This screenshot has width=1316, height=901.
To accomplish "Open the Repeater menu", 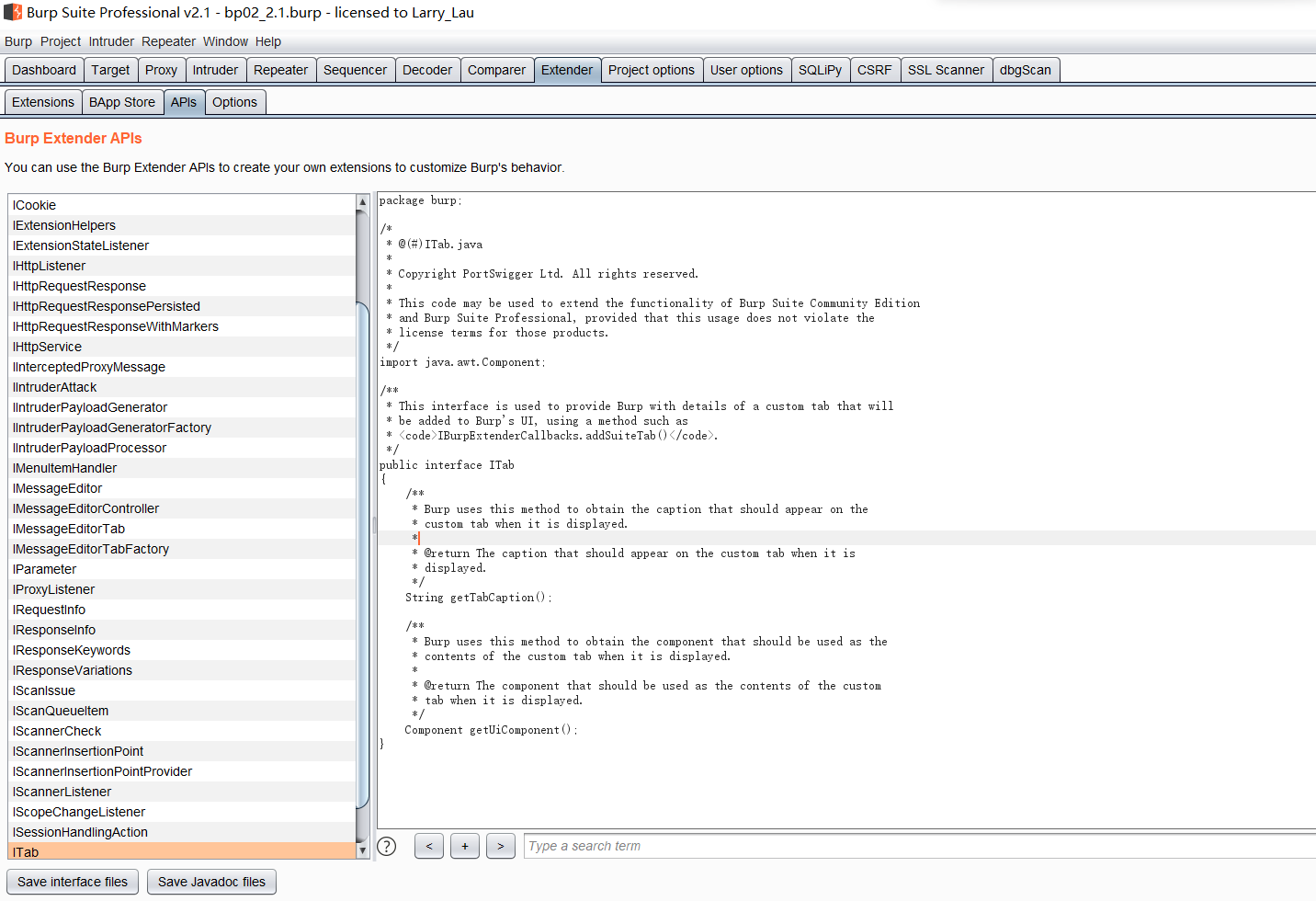I will (168, 41).
